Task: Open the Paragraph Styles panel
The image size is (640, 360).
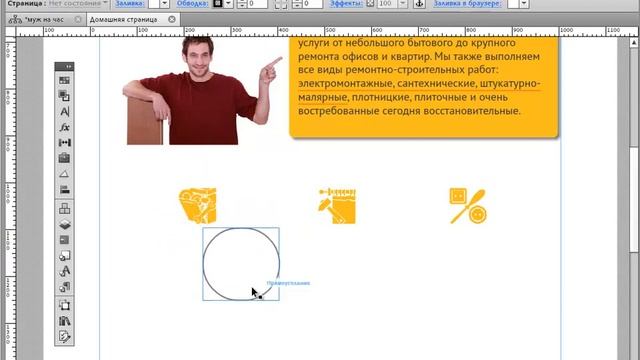Action: coord(64,287)
